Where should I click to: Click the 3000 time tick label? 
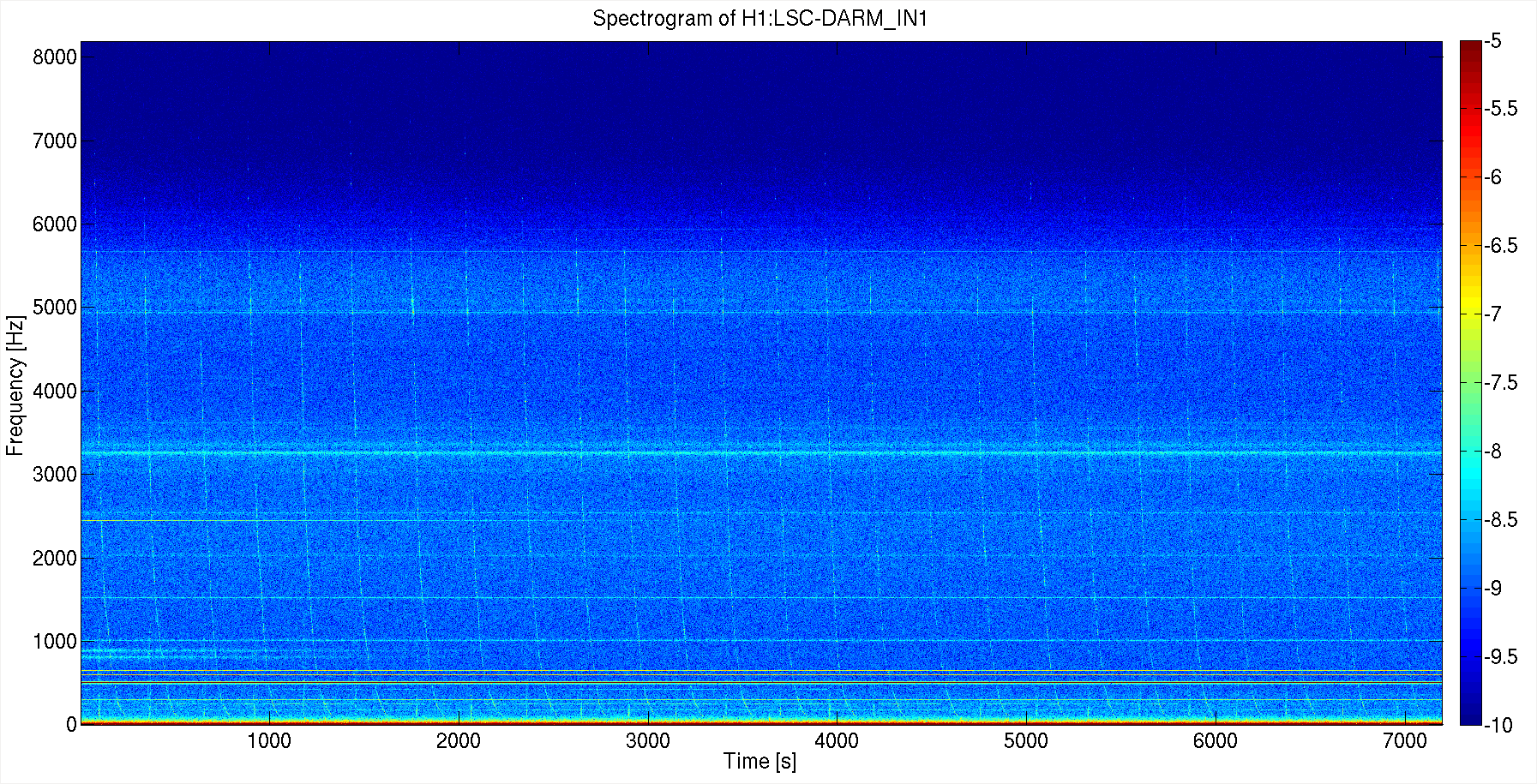coord(648,741)
